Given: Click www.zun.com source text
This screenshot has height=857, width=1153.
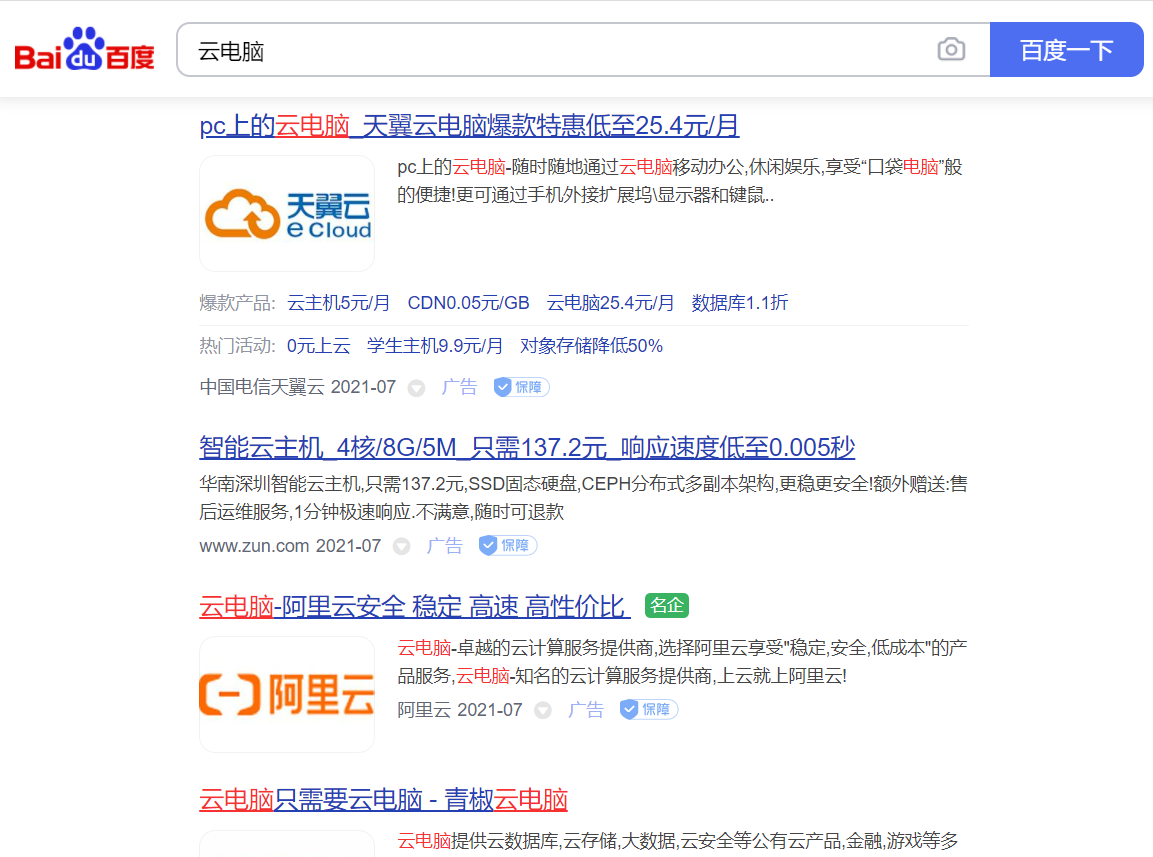Looking at the screenshot, I should coord(254,546).
